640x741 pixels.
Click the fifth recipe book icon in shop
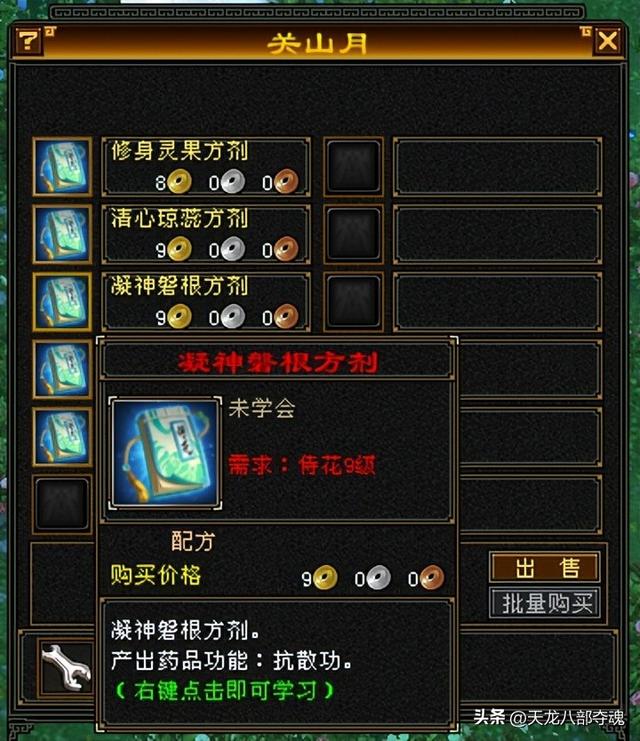[x=62, y=437]
